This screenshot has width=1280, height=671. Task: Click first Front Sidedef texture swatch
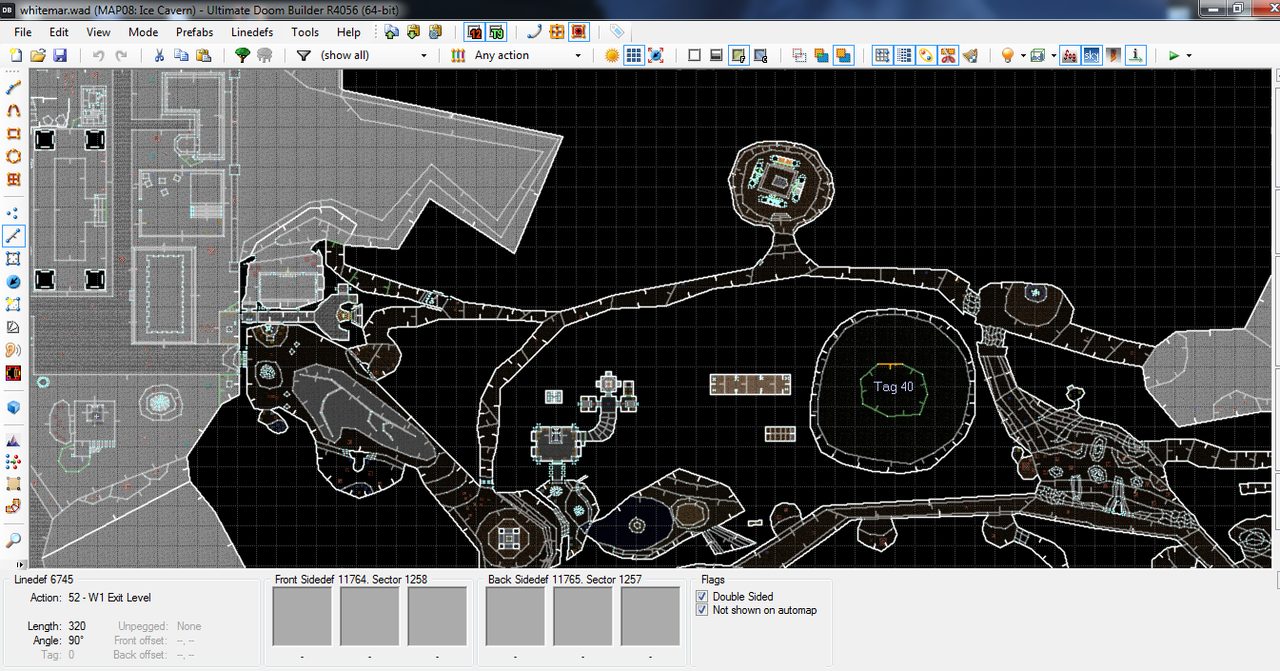pyautogui.click(x=302, y=616)
